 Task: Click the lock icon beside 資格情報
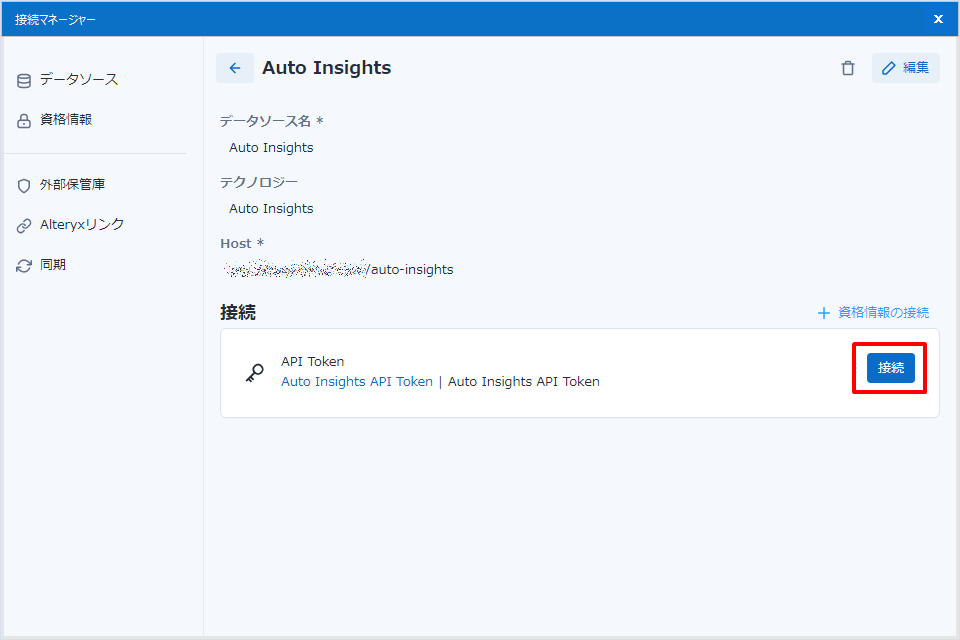click(x=24, y=120)
